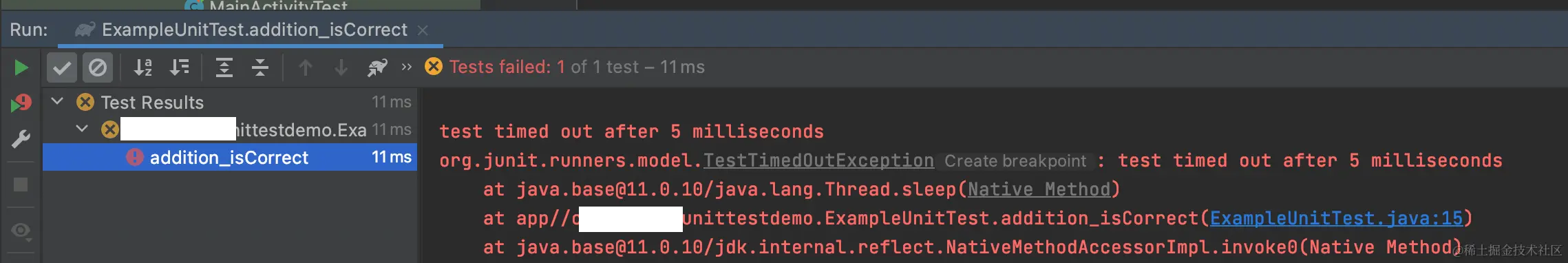This screenshot has height=263, width=1568.
Task: Toggle the Show Ignored tests button
Action: (98, 67)
